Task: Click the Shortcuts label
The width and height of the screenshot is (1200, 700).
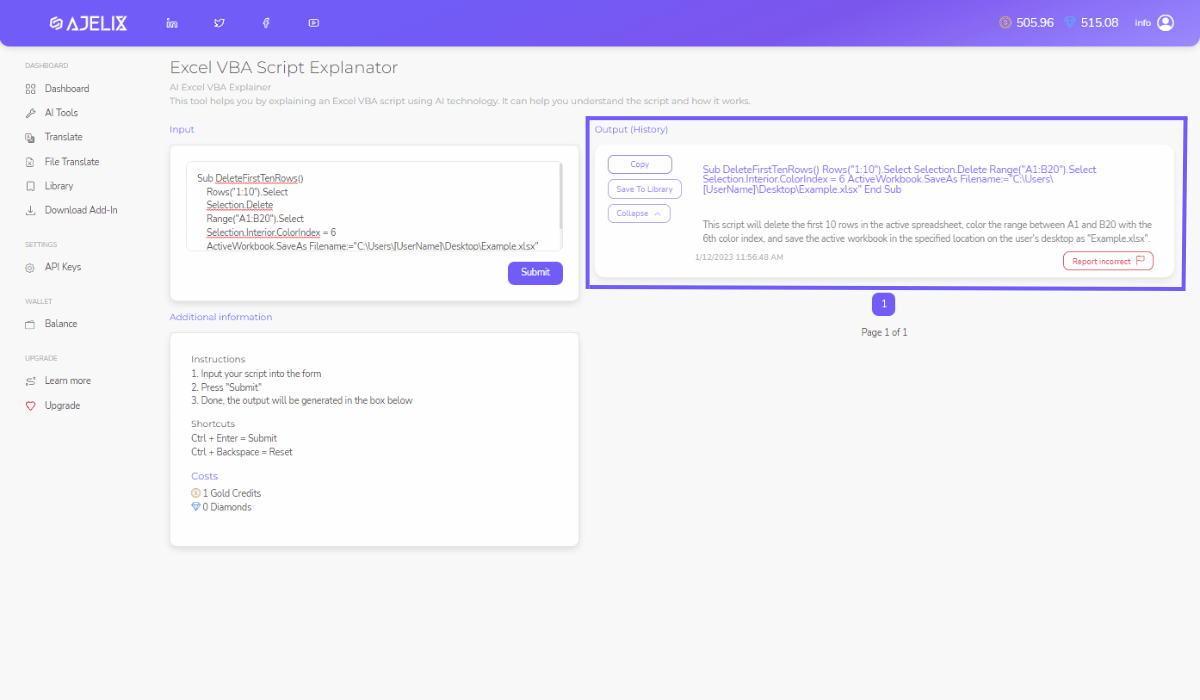Action: [213, 424]
